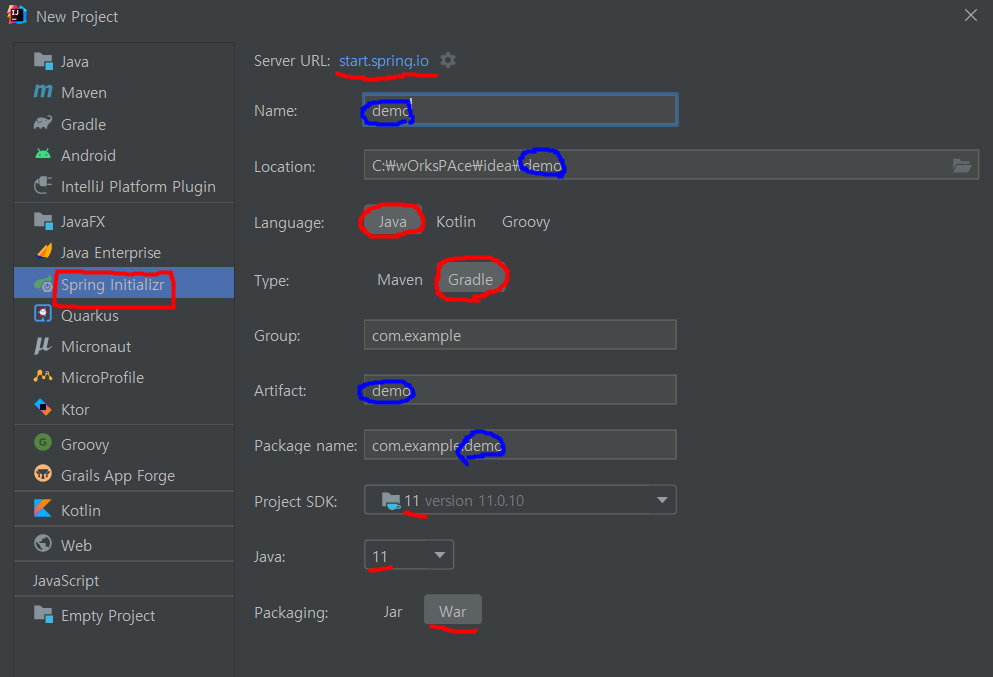Click the Quarkus icon

coord(43,314)
